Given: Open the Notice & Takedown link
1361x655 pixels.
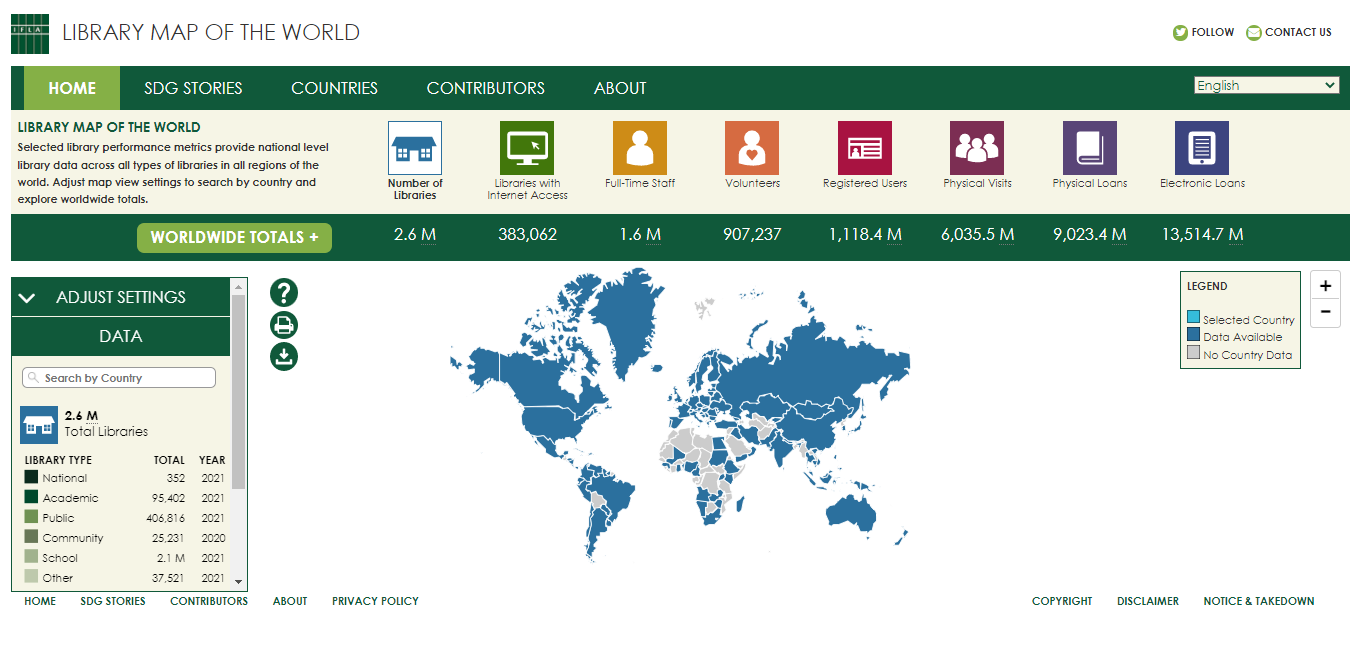Looking at the screenshot, I should (1259, 601).
